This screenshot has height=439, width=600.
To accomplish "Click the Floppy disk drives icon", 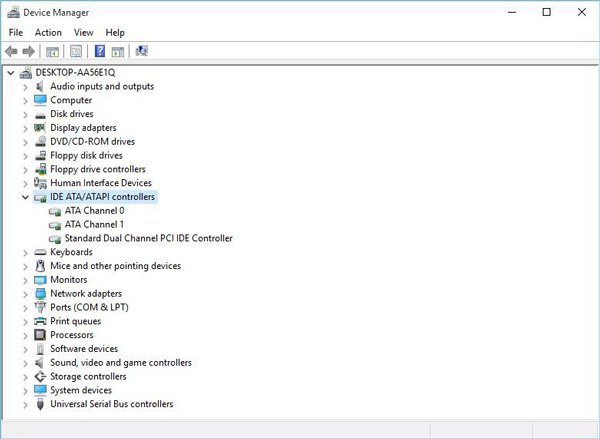I will pyautogui.click(x=40, y=155).
